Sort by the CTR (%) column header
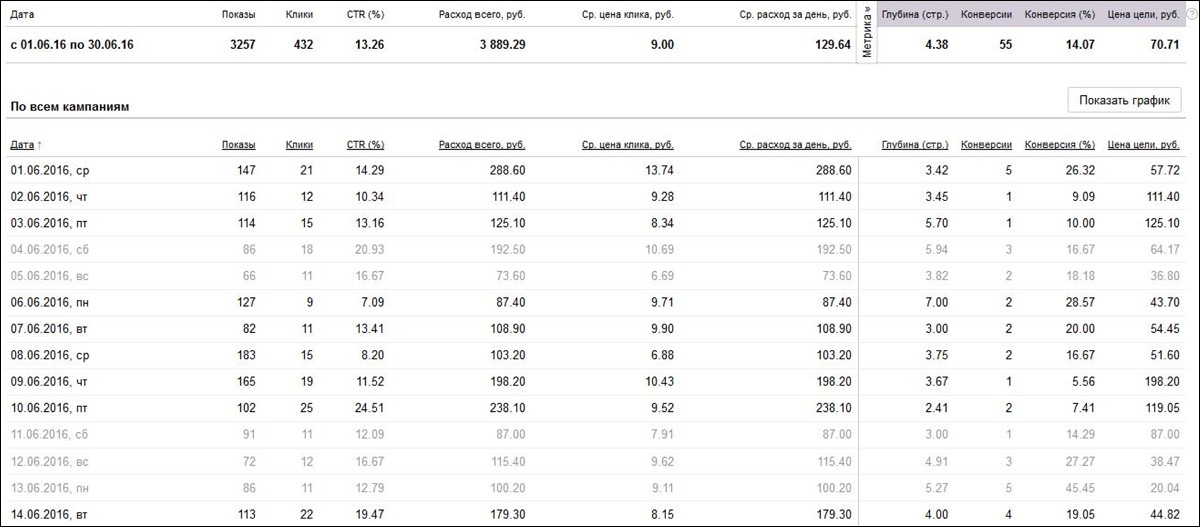 tap(365, 145)
